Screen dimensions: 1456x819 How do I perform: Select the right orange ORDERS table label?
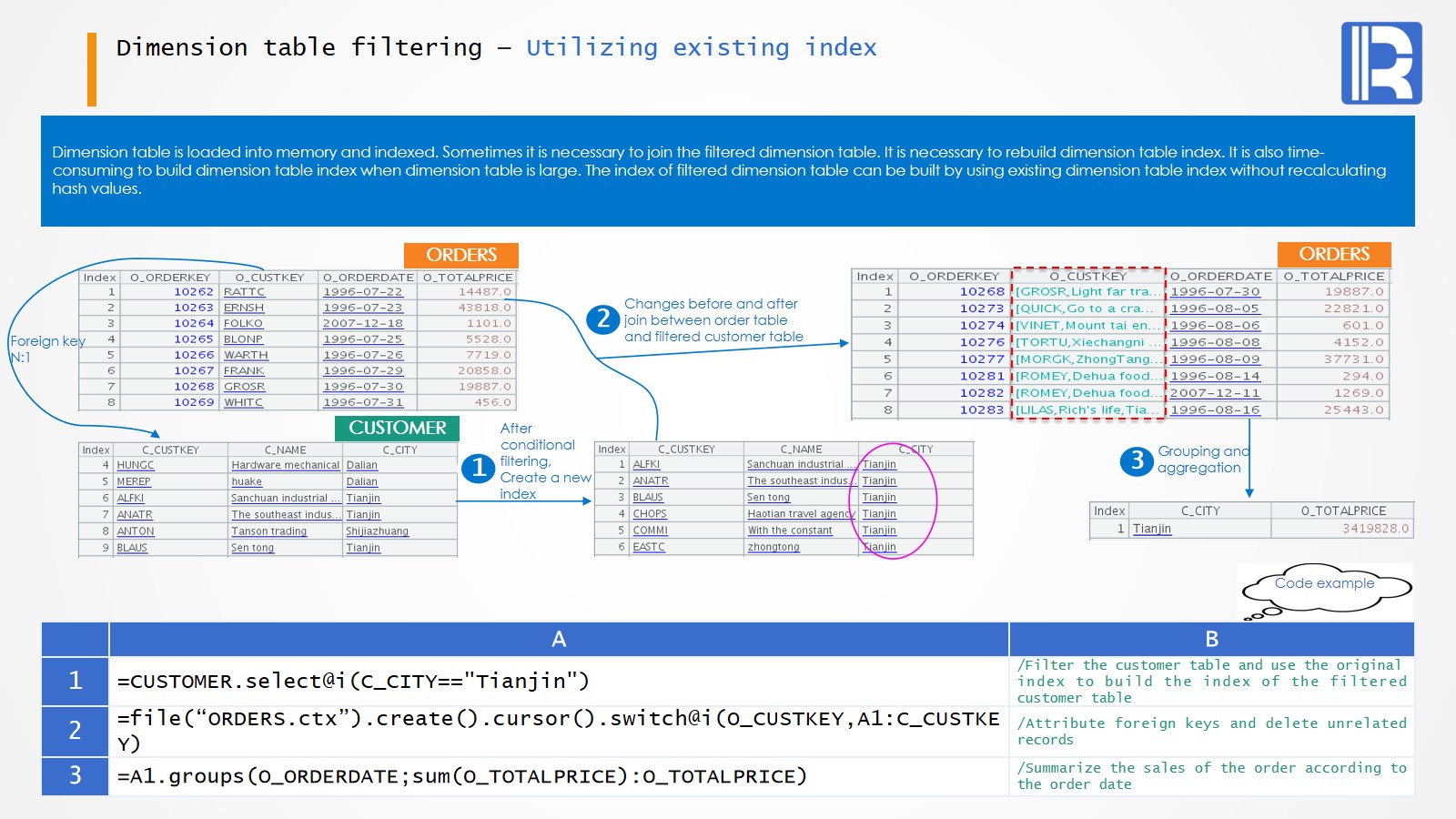coord(1333,254)
